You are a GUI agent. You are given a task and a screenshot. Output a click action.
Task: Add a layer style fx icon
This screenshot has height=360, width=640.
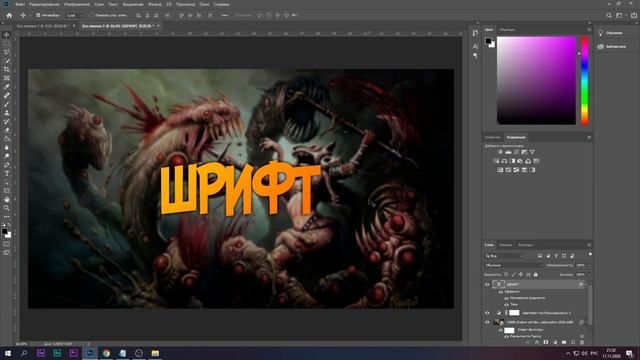tap(537, 342)
